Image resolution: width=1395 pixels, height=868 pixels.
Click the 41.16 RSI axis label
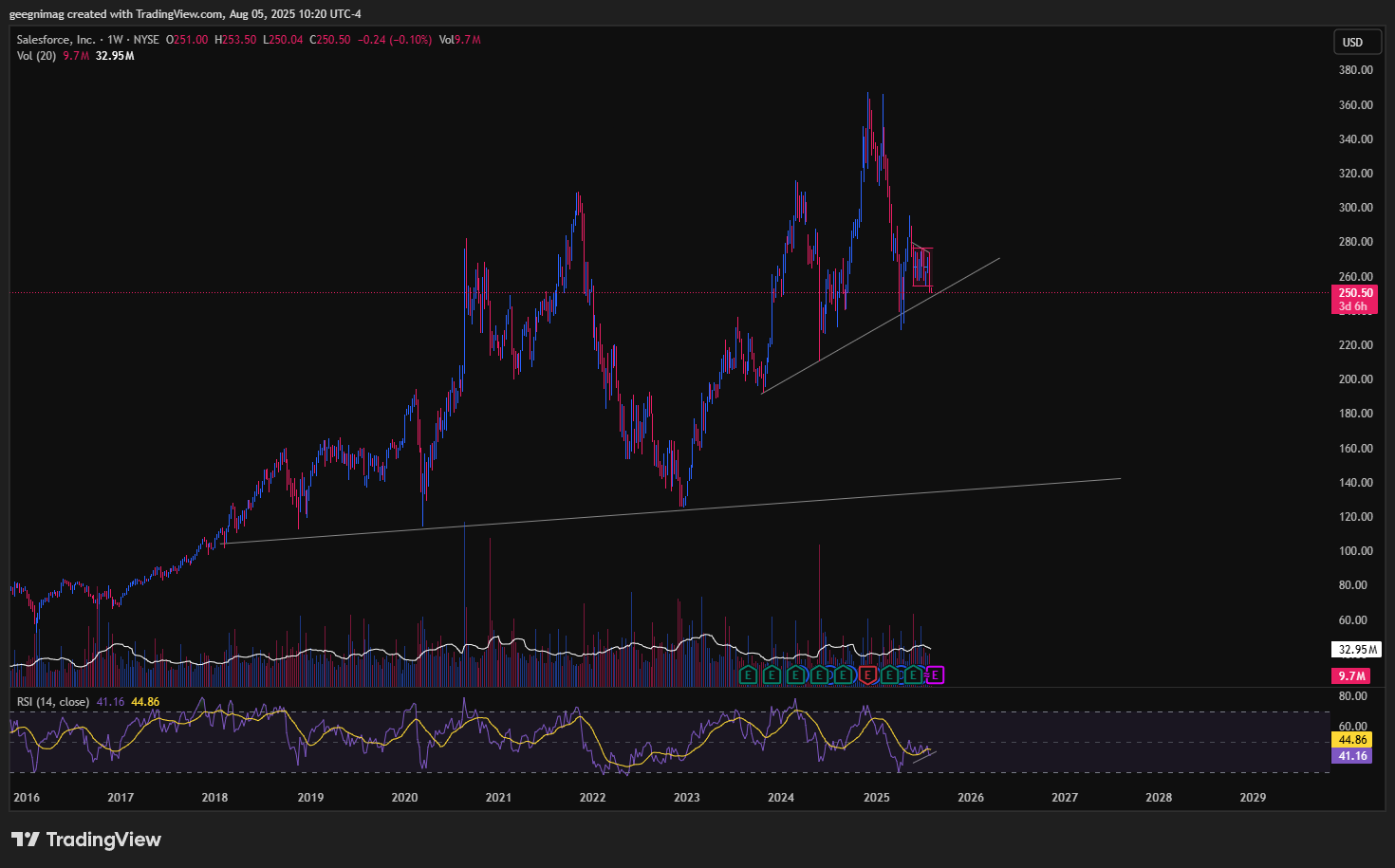tap(1352, 756)
